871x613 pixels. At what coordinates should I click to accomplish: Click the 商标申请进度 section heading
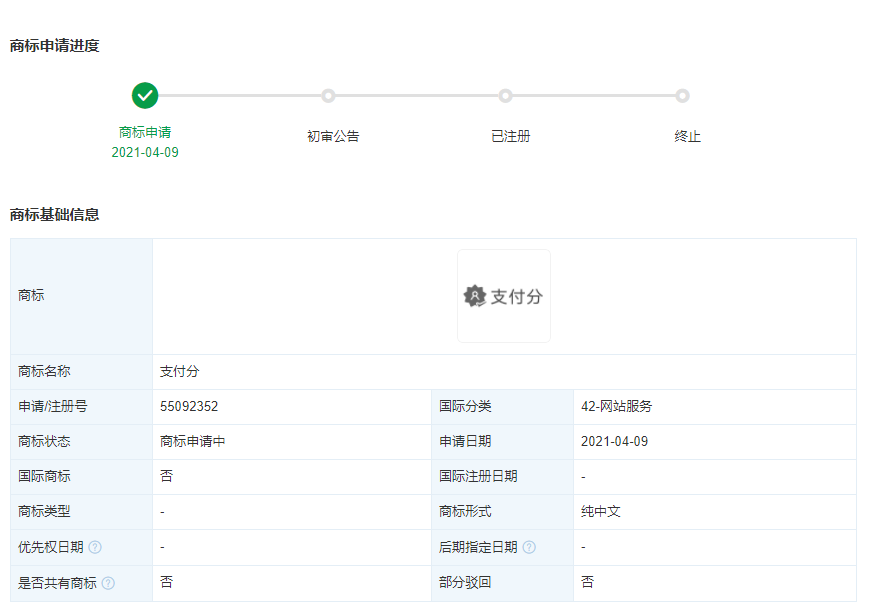click(54, 45)
